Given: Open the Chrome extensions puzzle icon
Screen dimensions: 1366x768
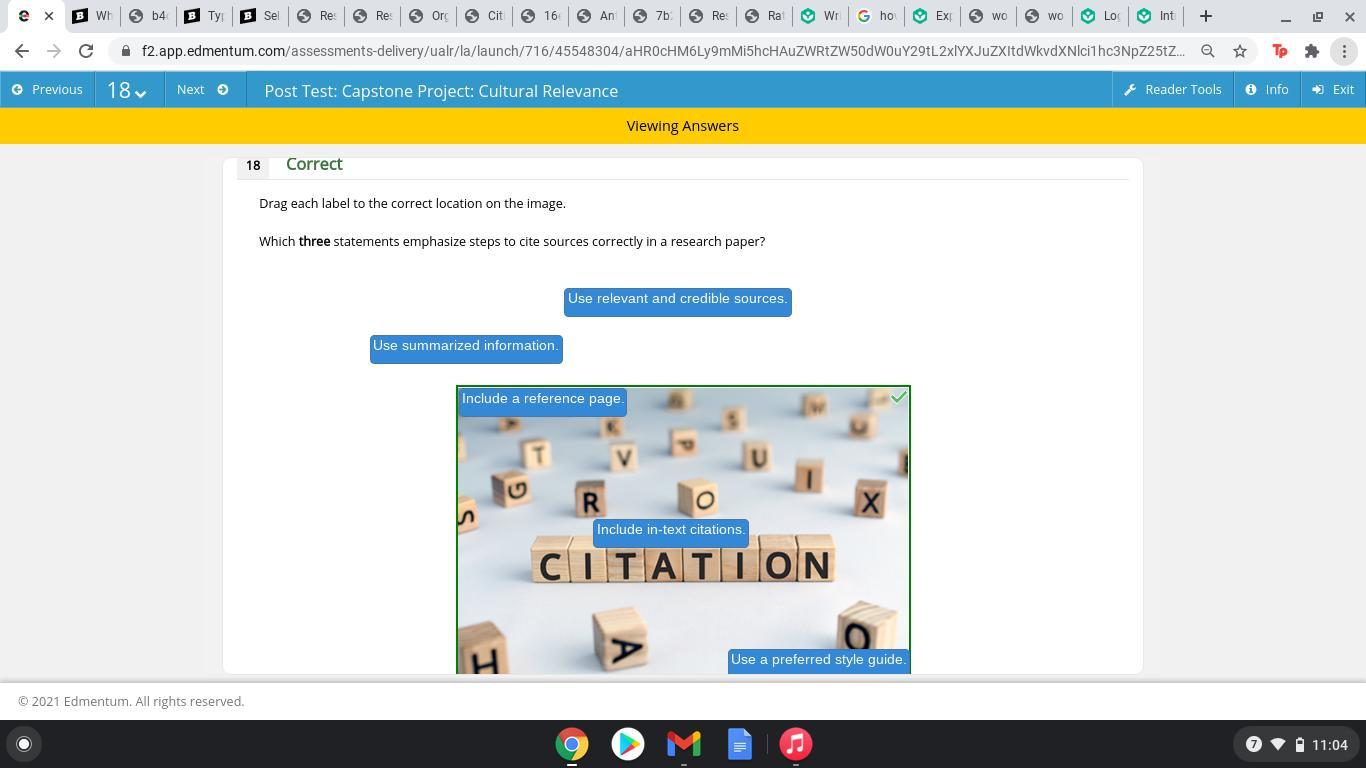Looking at the screenshot, I should (1312, 51).
